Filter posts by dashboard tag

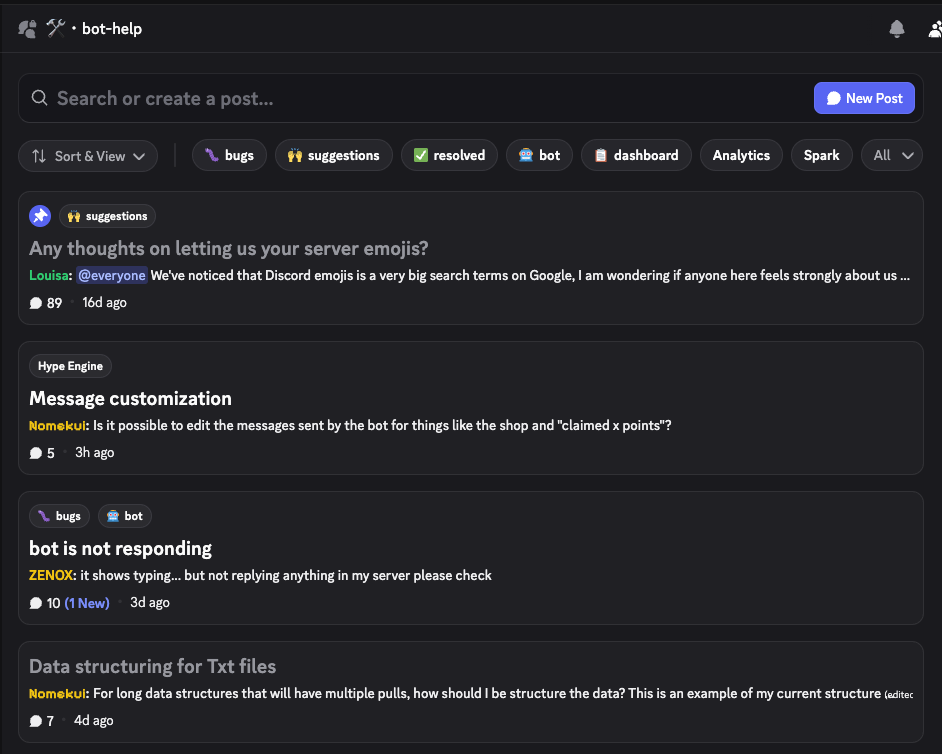coord(635,155)
